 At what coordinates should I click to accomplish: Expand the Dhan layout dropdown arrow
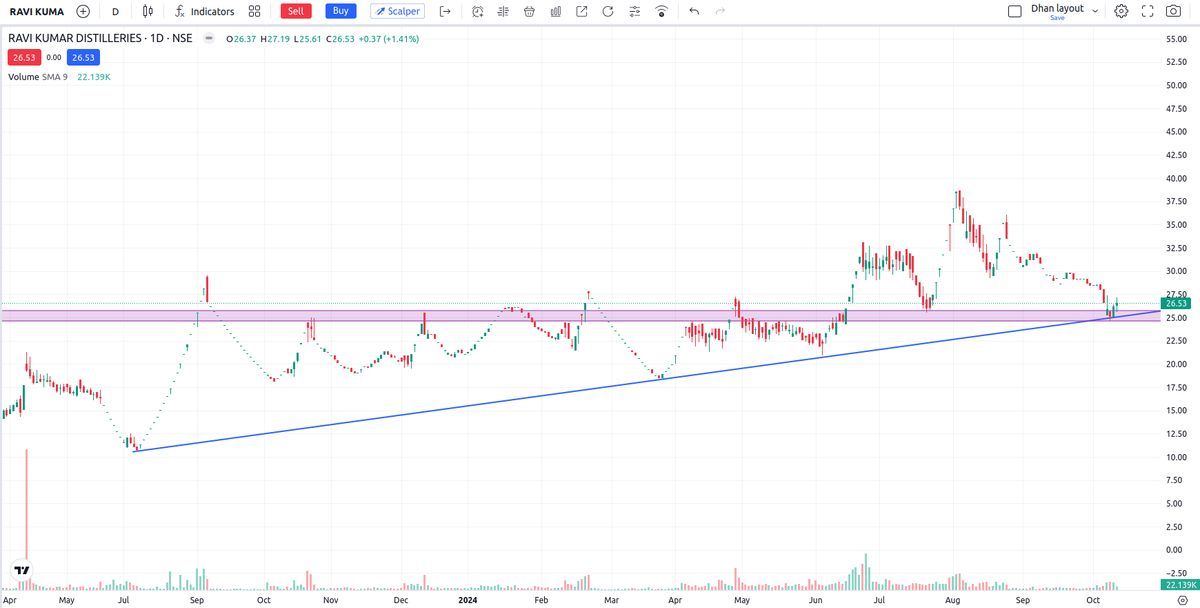pos(1095,11)
